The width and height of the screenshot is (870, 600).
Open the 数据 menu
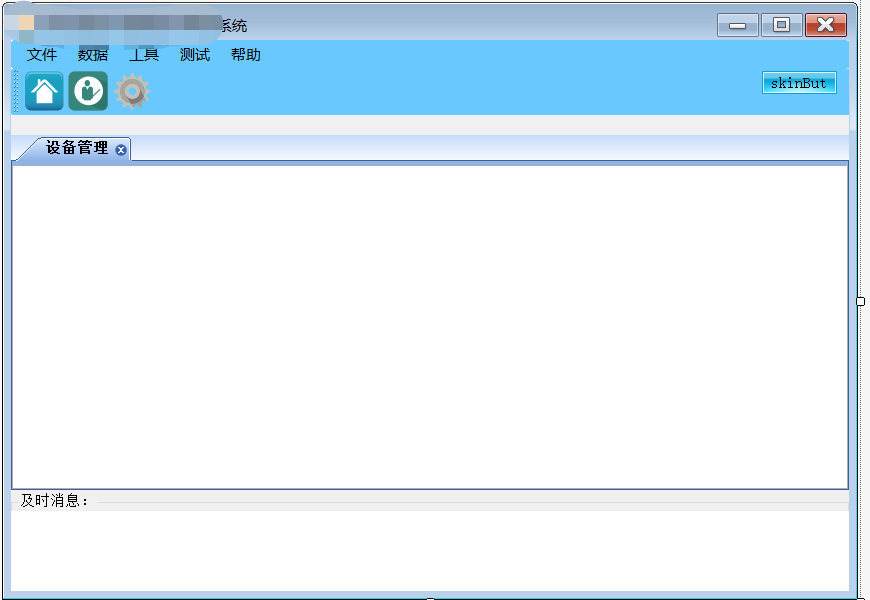pos(93,55)
